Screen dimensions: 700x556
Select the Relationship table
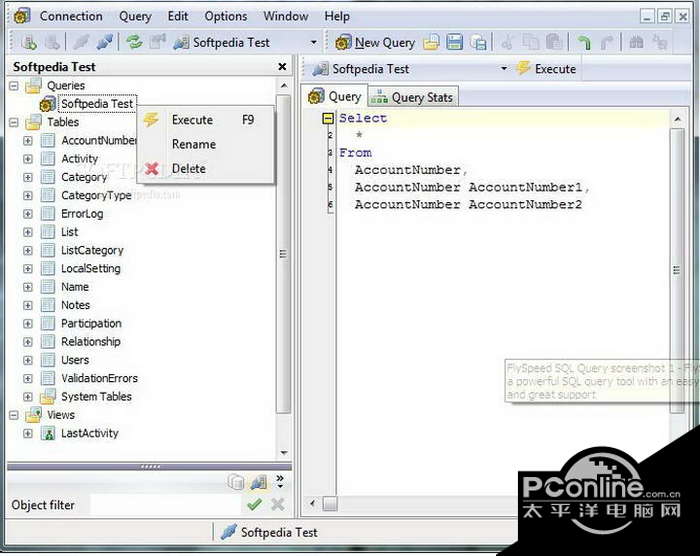(x=91, y=342)
